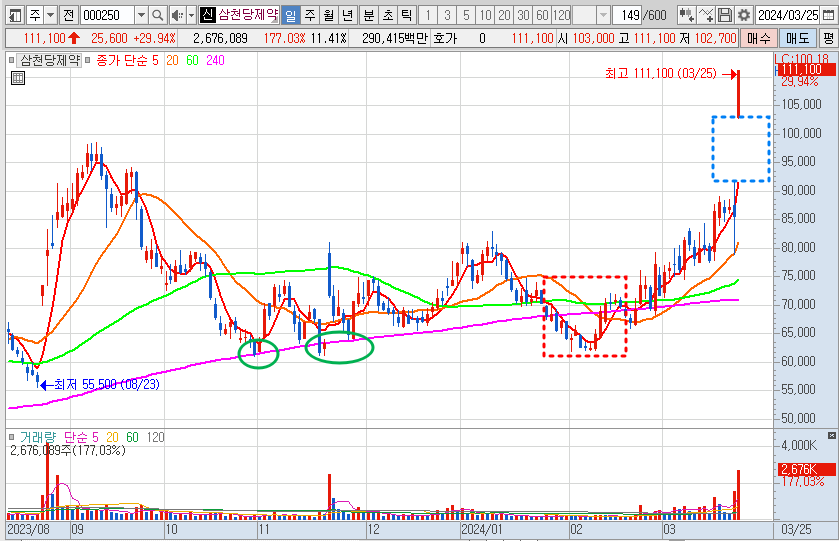Click volume legend gray 120
Image resolution: width=839 pixels, height=541 pixels.
coord(155,437)
